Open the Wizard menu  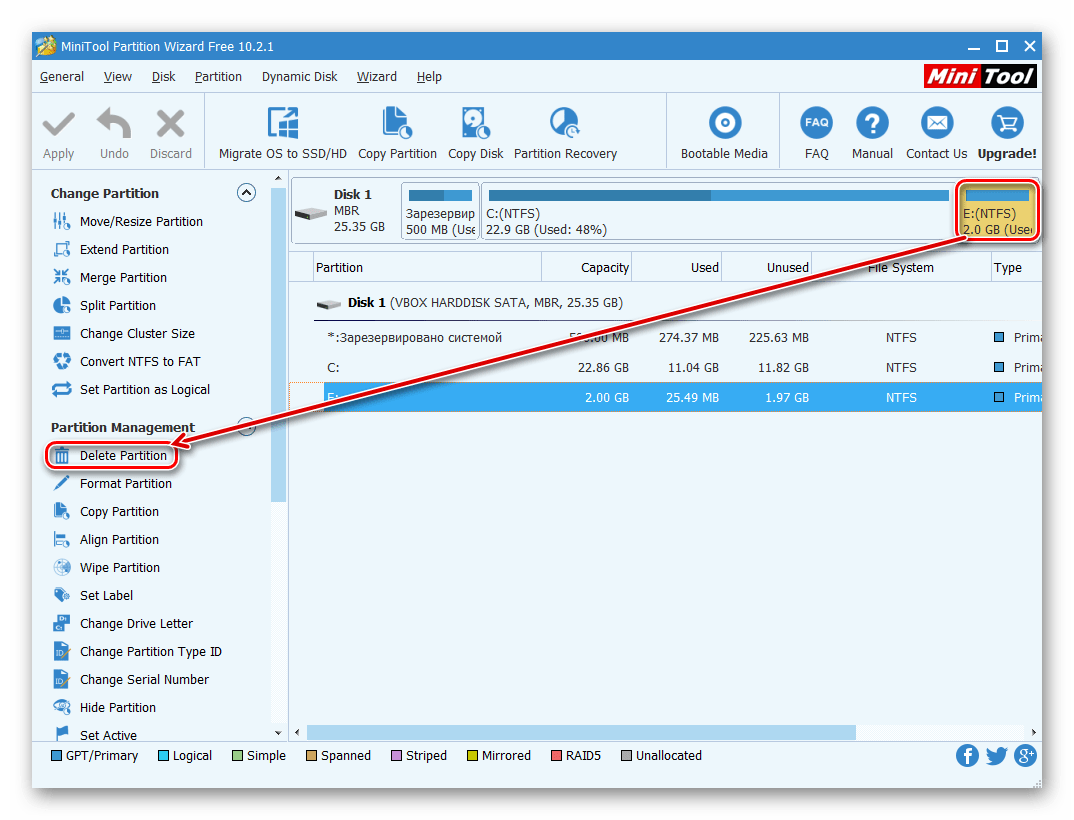[376, 77]
